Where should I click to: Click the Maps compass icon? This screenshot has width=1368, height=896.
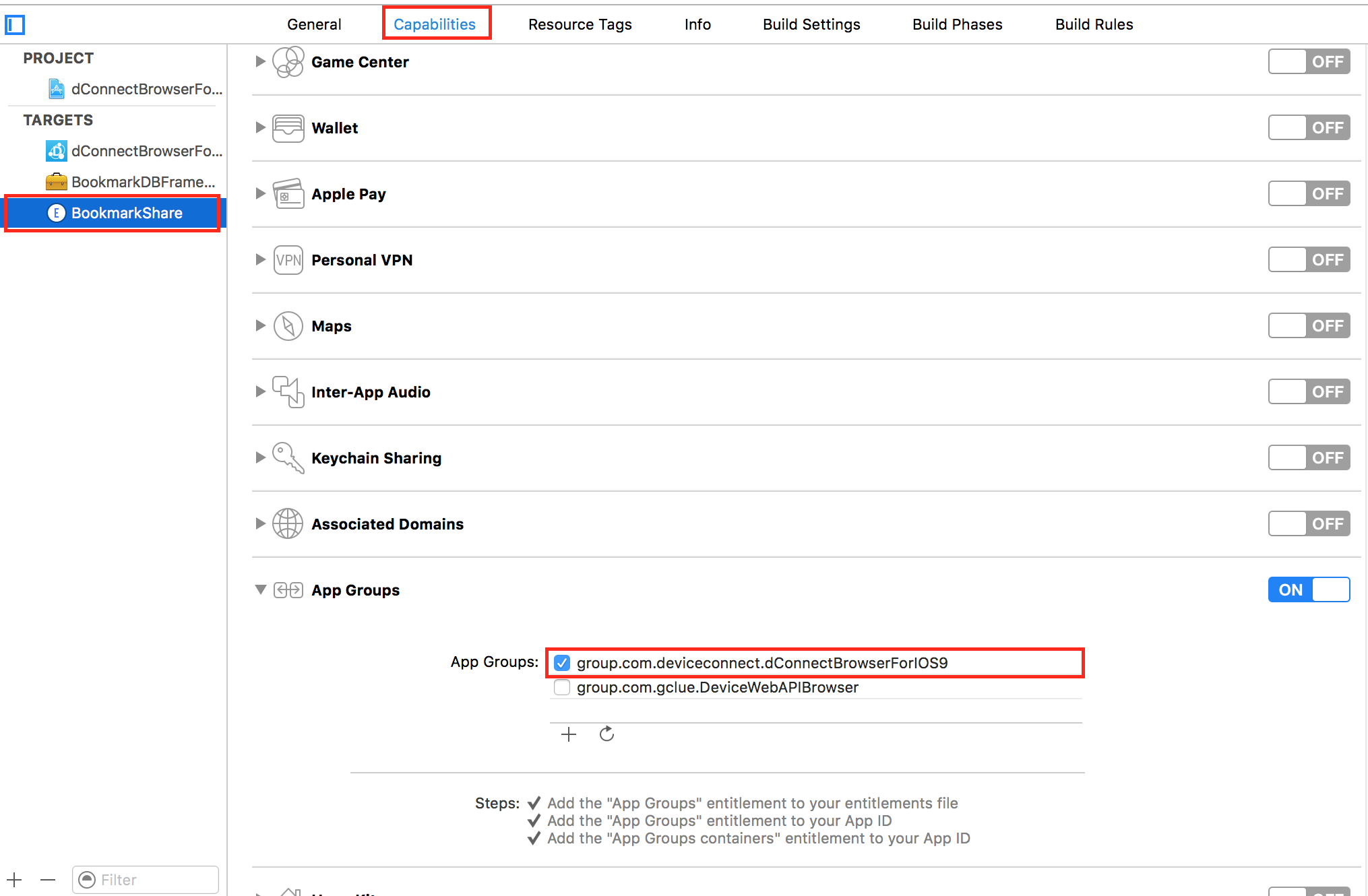[x=288, y=326]
